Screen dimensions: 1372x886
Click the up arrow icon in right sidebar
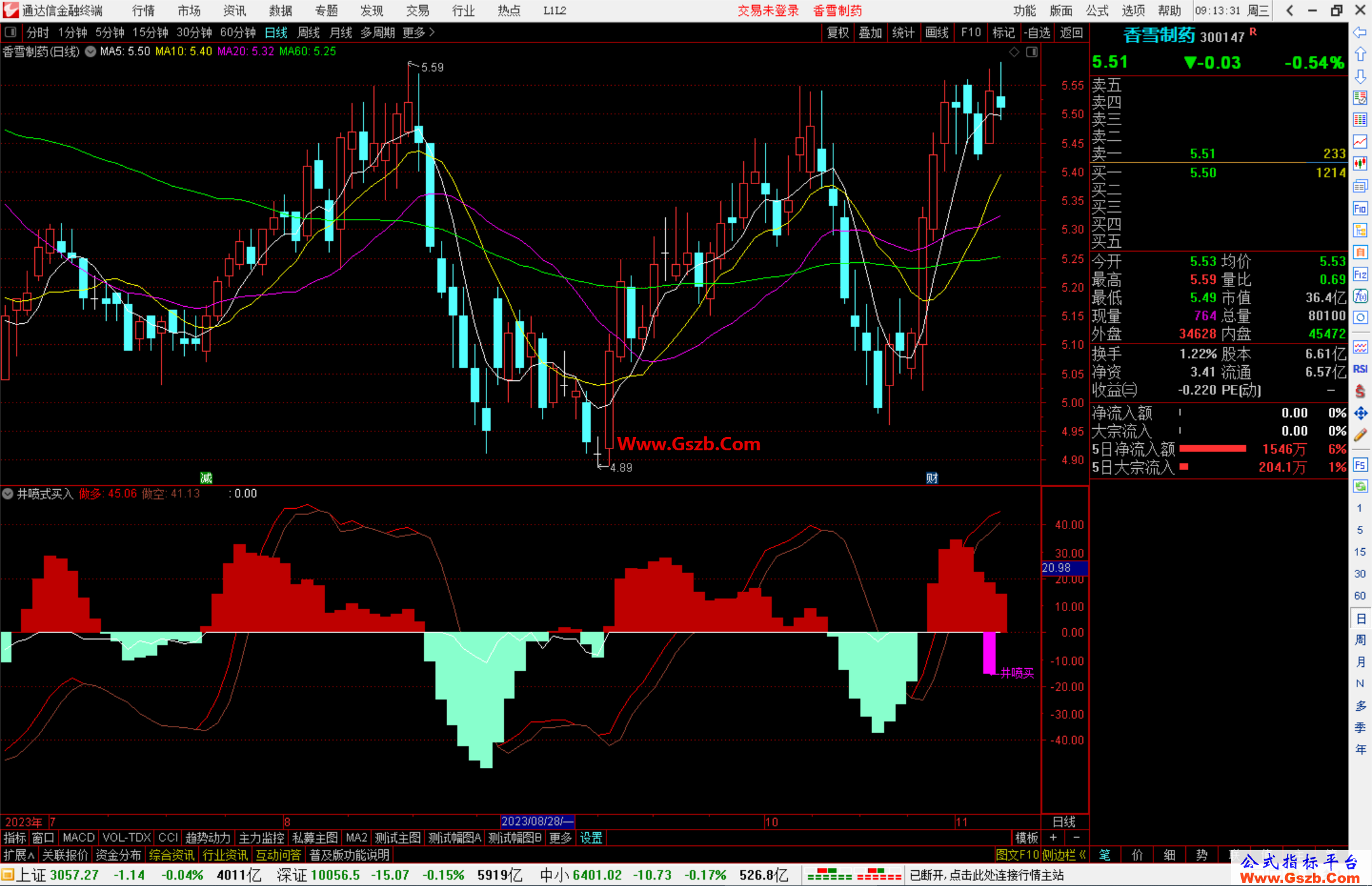coord(1360,54)
